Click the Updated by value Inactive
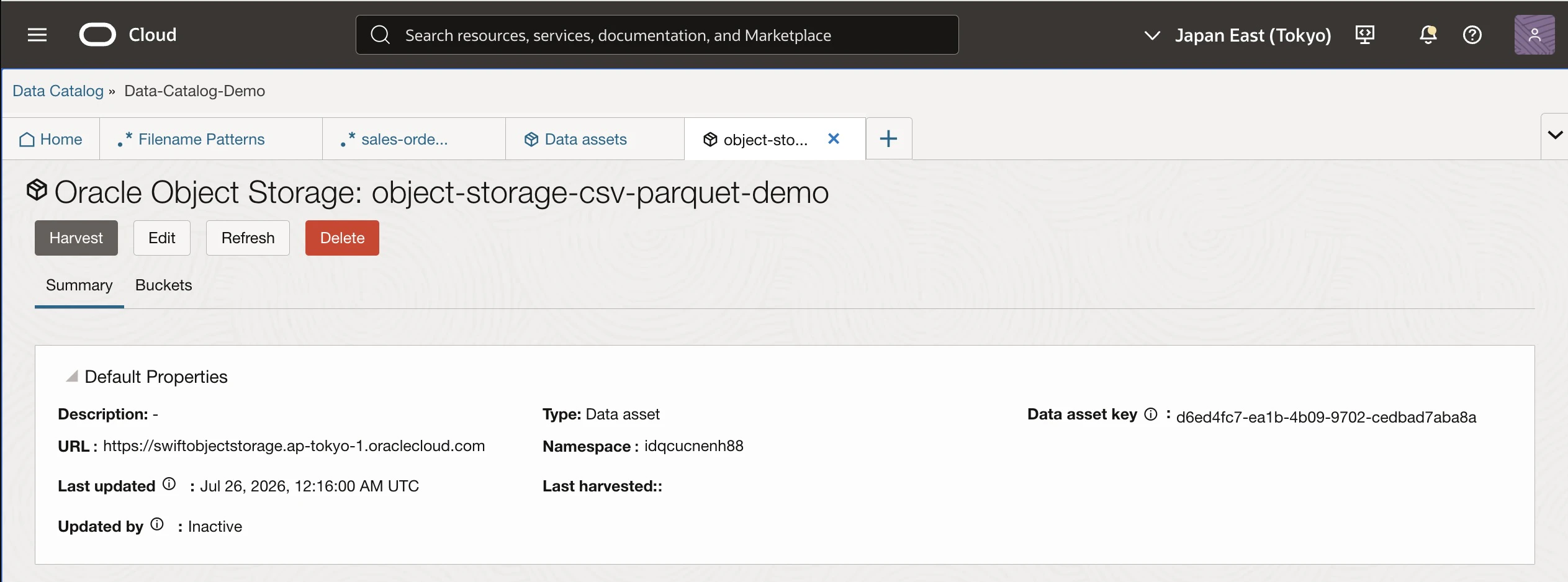The width and height of the screenshot is (1568, 582). [x=215, y=527]
